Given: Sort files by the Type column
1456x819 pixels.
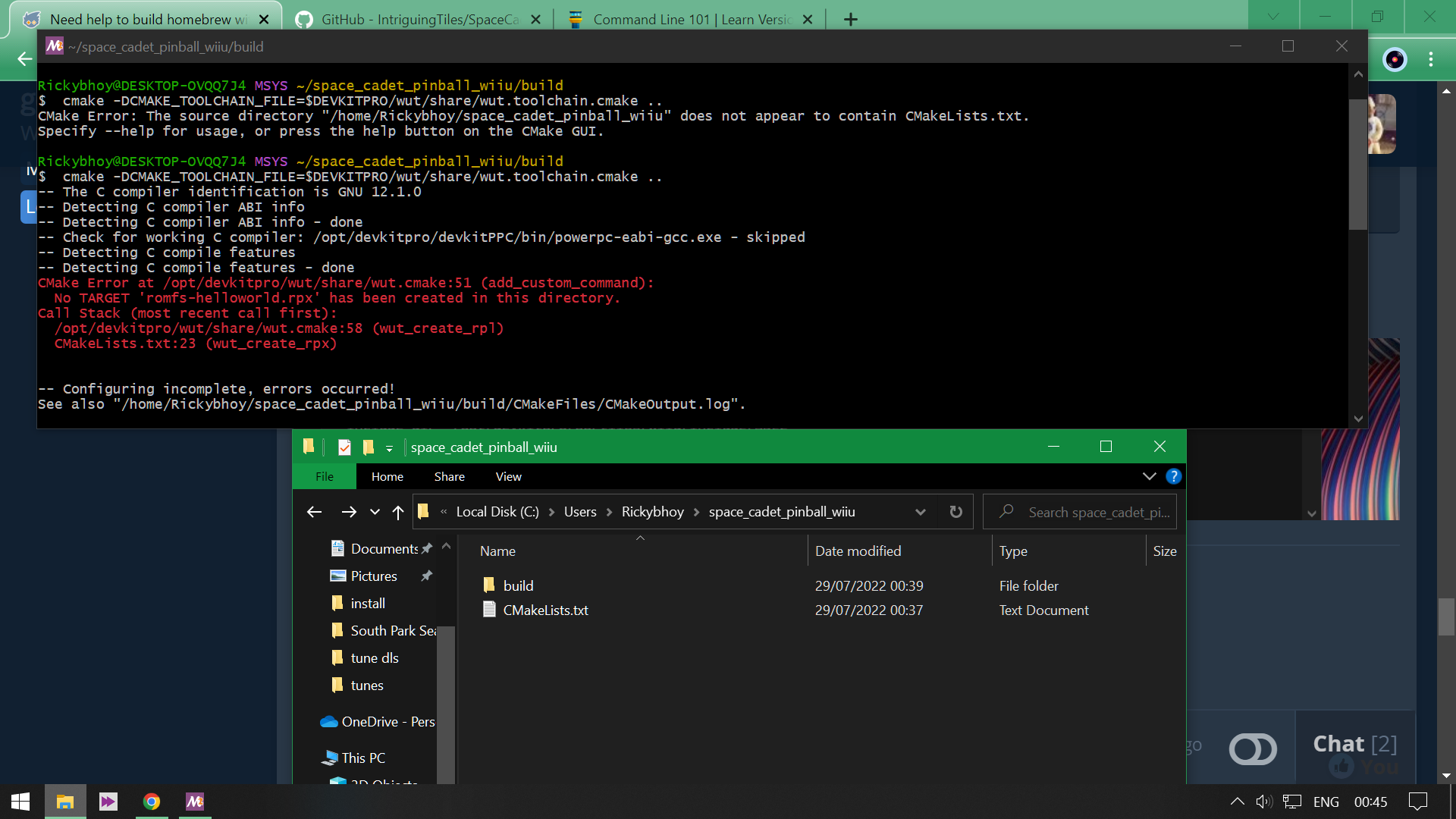Looking at the screenshot, I should (x=1068, y=551).
